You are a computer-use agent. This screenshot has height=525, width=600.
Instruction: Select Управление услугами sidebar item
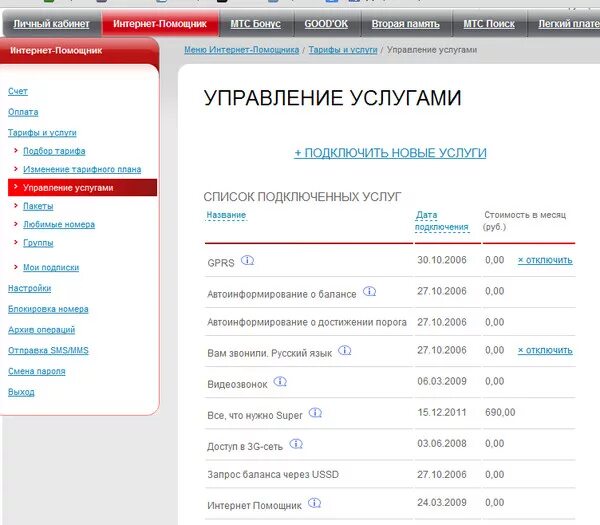[82, 188]
